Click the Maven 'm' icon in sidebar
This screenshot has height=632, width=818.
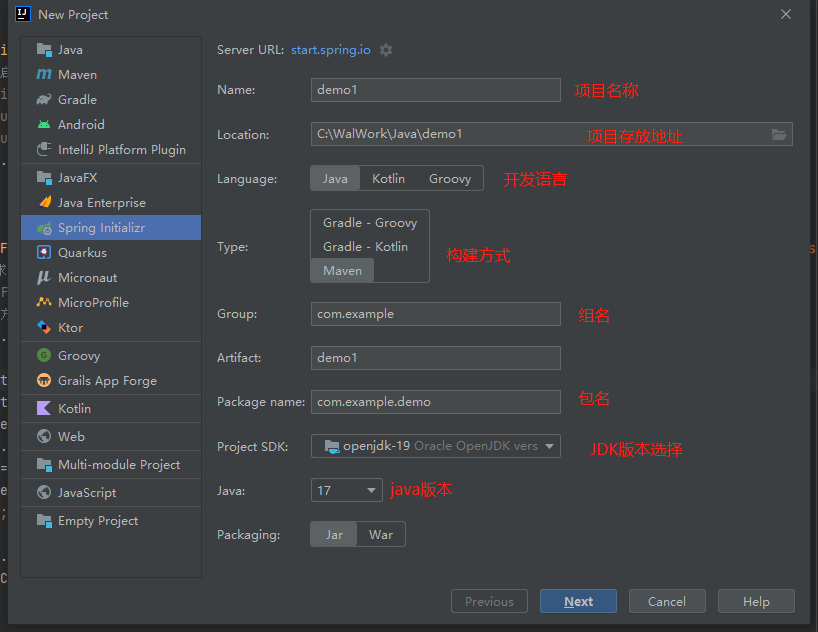[44, 75]
